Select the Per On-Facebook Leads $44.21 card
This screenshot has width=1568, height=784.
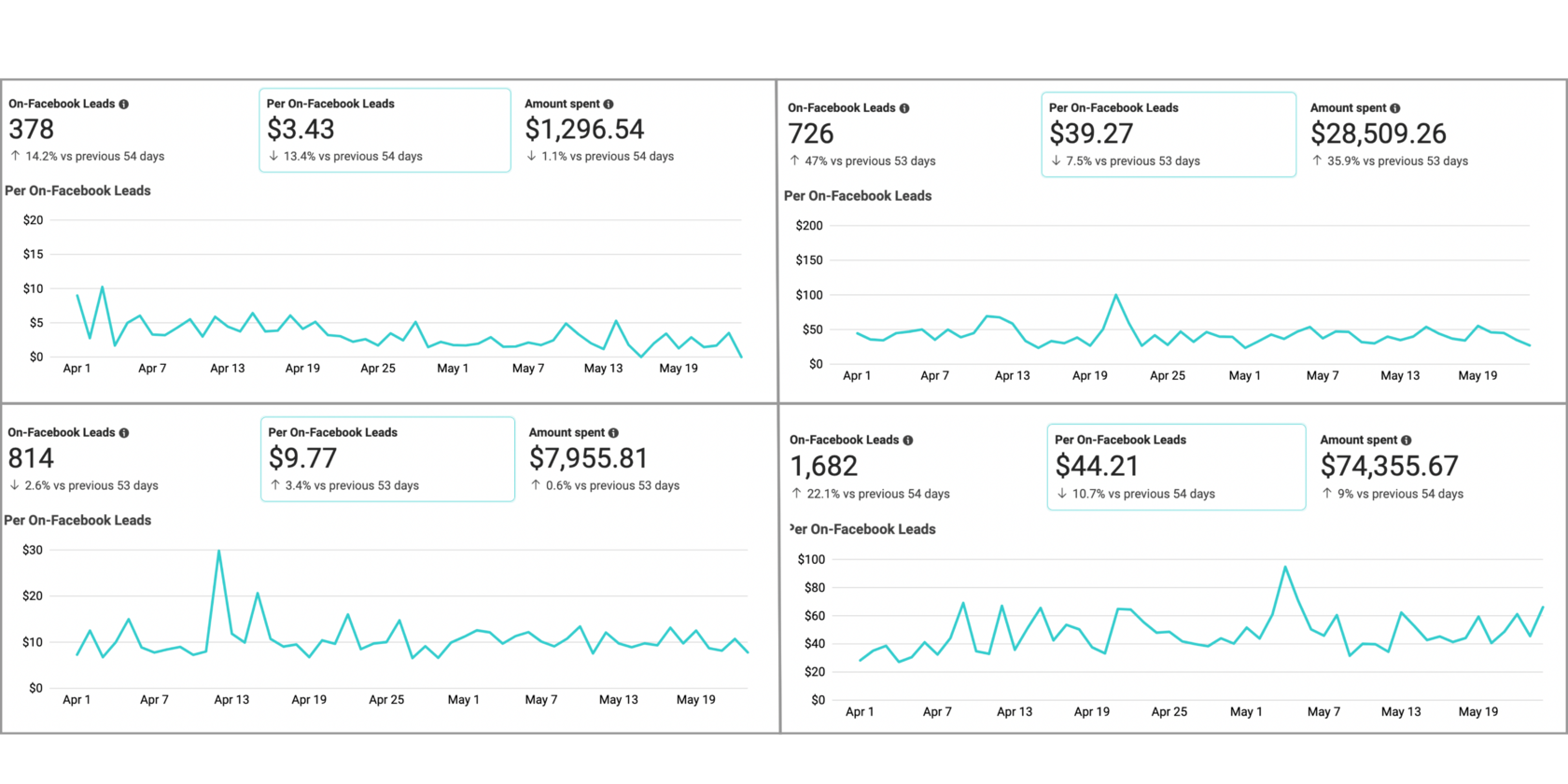coord(1176,467)
